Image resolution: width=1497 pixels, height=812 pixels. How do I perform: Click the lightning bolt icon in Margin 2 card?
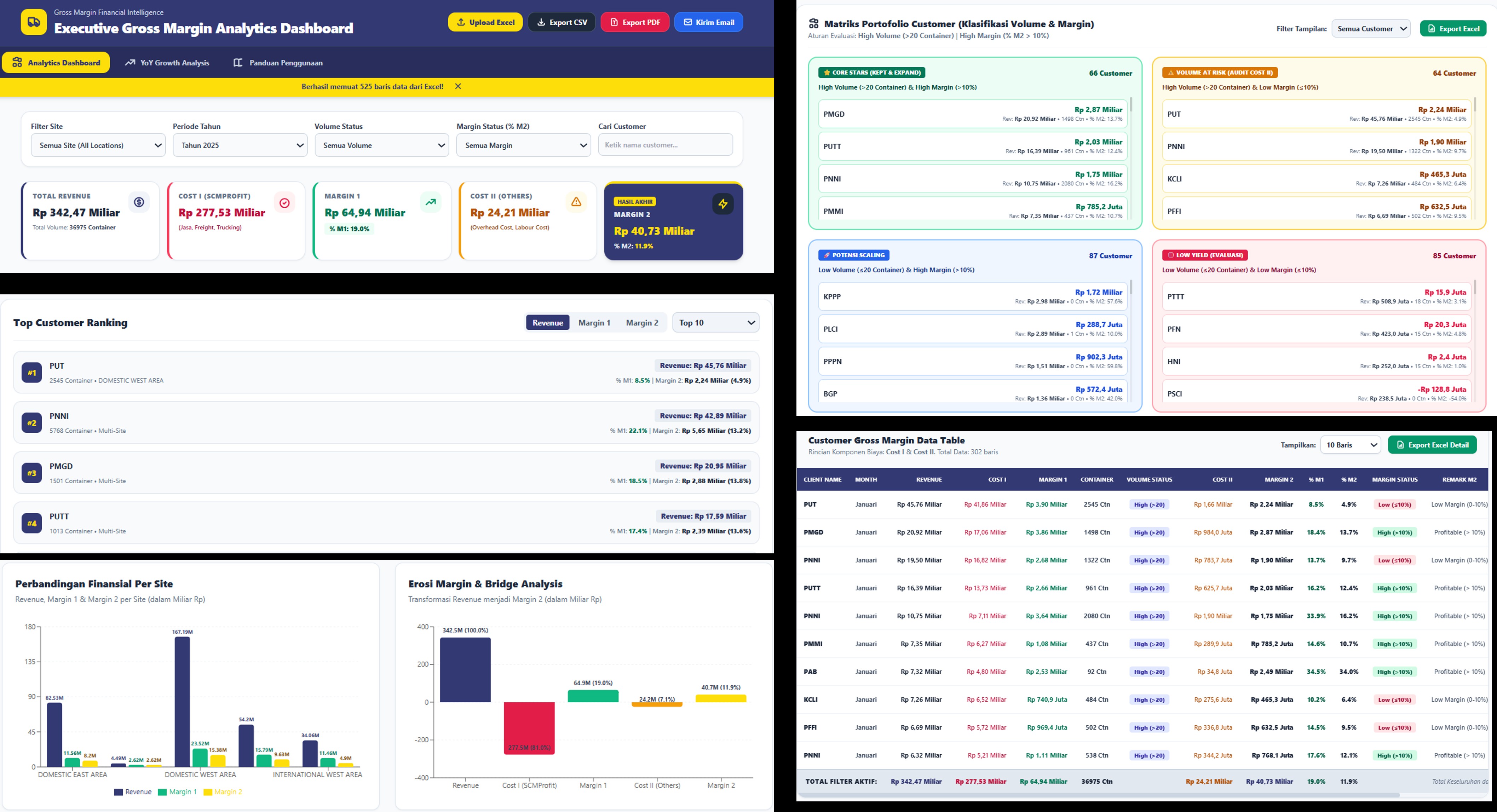(x=722, y=204)
